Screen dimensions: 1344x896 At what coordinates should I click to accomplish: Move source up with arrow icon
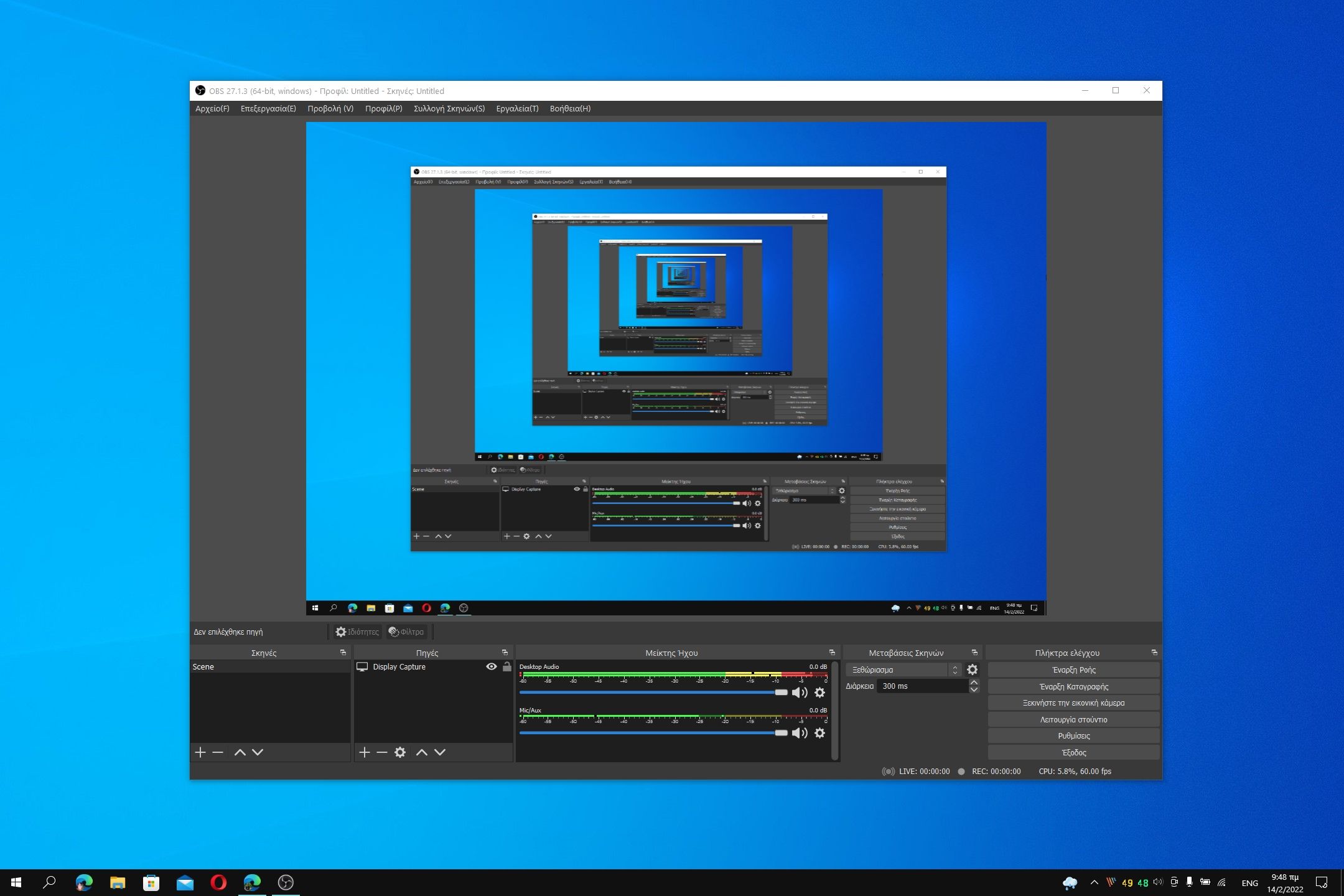tap(421, 752)
